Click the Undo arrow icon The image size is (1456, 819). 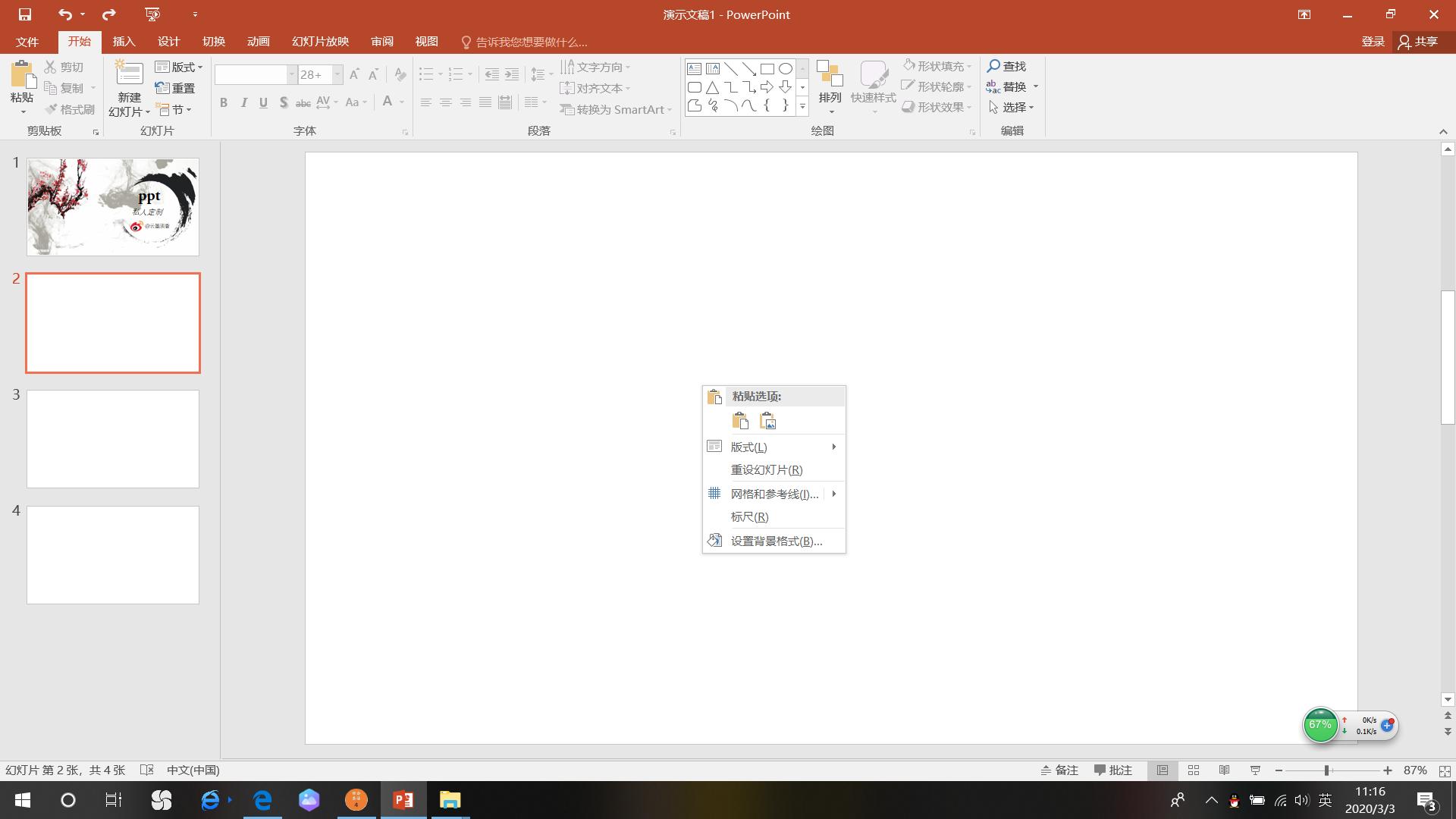(65, 14)
